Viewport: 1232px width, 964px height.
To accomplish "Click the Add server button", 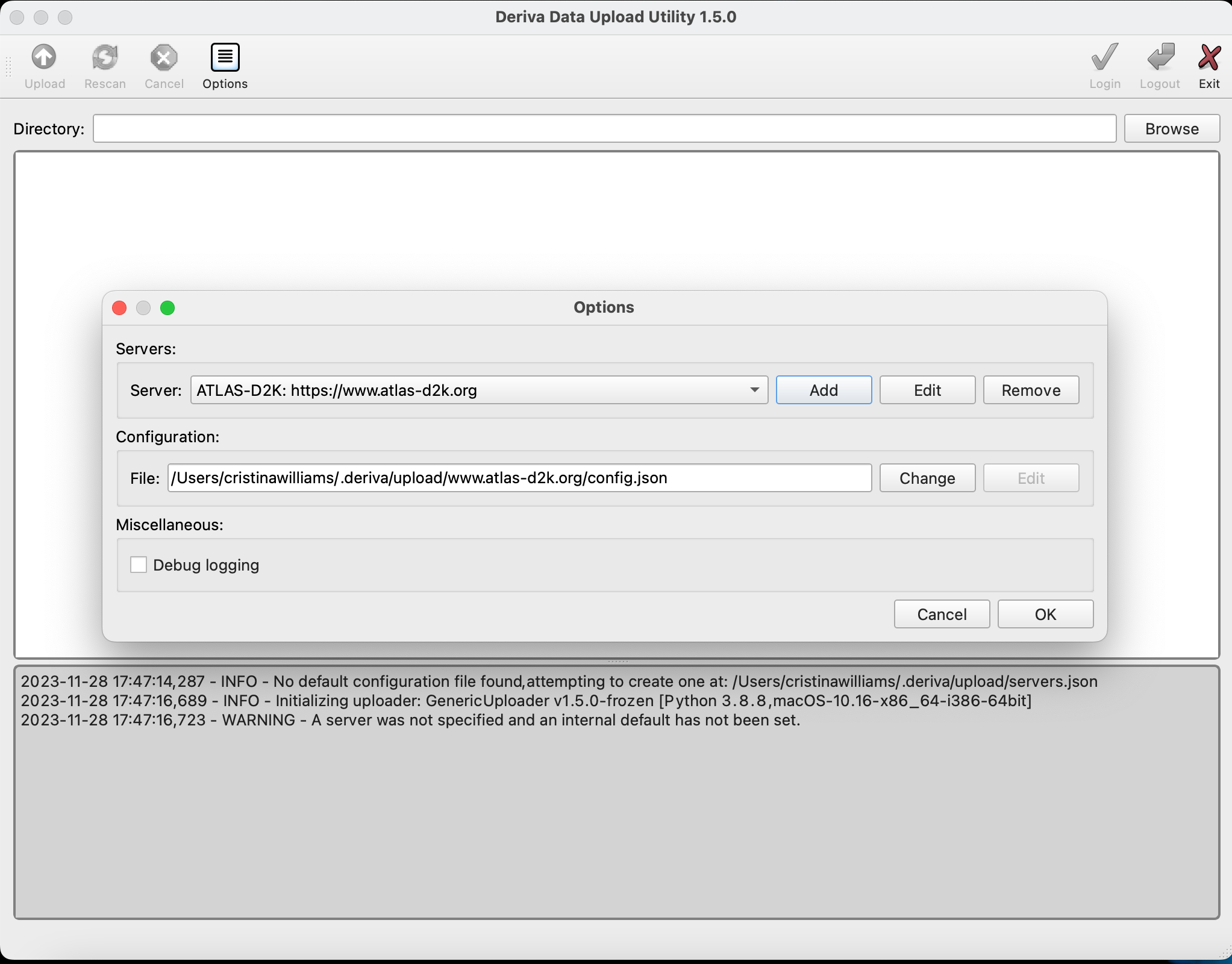I will click(824, 390).
